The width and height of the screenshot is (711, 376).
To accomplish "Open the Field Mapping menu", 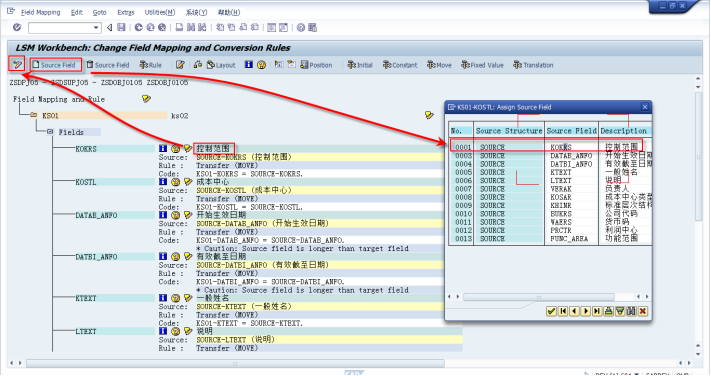I will tap(40, 12).
